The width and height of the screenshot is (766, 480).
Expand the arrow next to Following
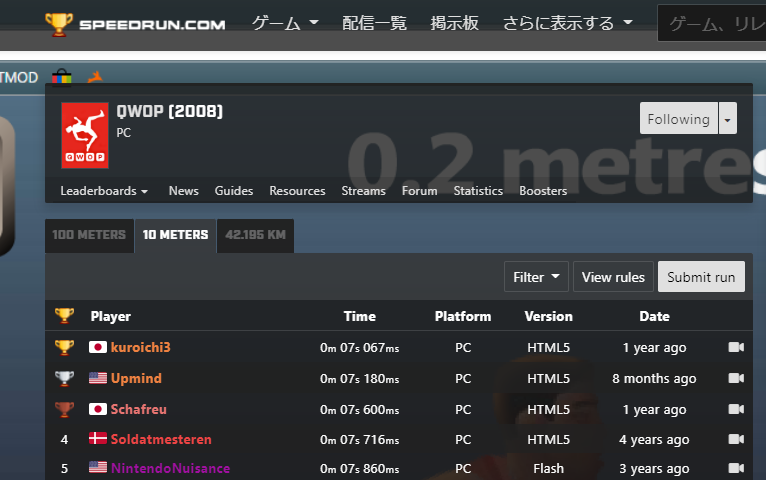point(727,119)
